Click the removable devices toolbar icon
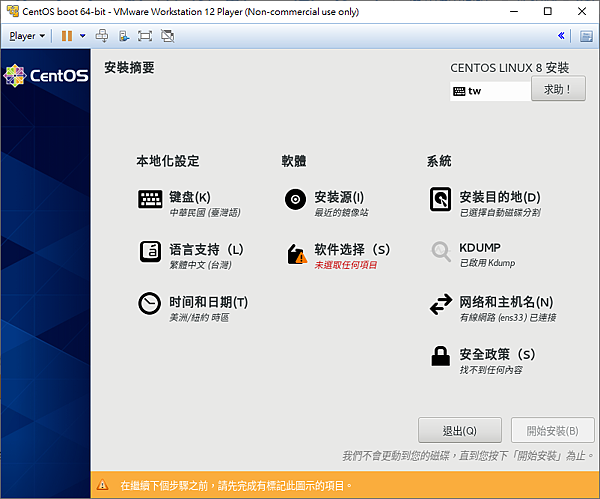This screenshot has height=499, width=600. point(124,36)
